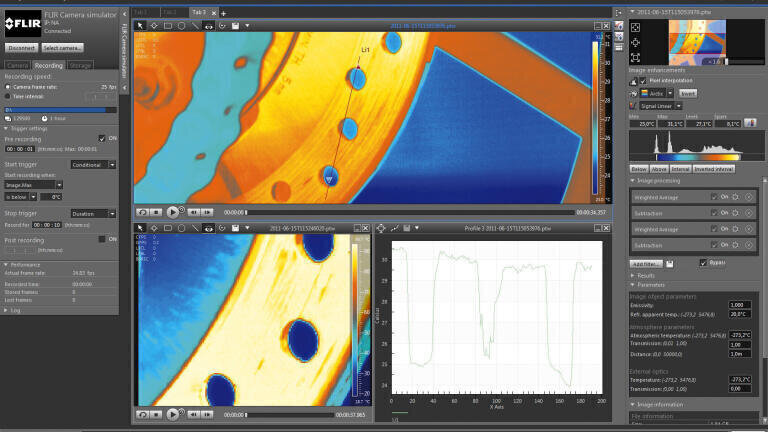
Task: Click save filter icon next to Add filter
Action: tap(670, 264)
